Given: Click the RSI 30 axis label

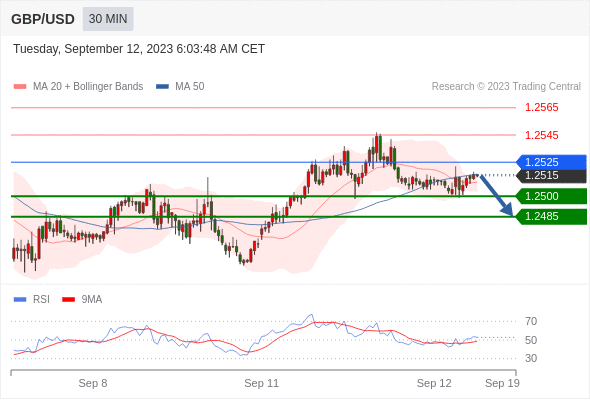Looking at the screenshot, I should click(531, 358).
